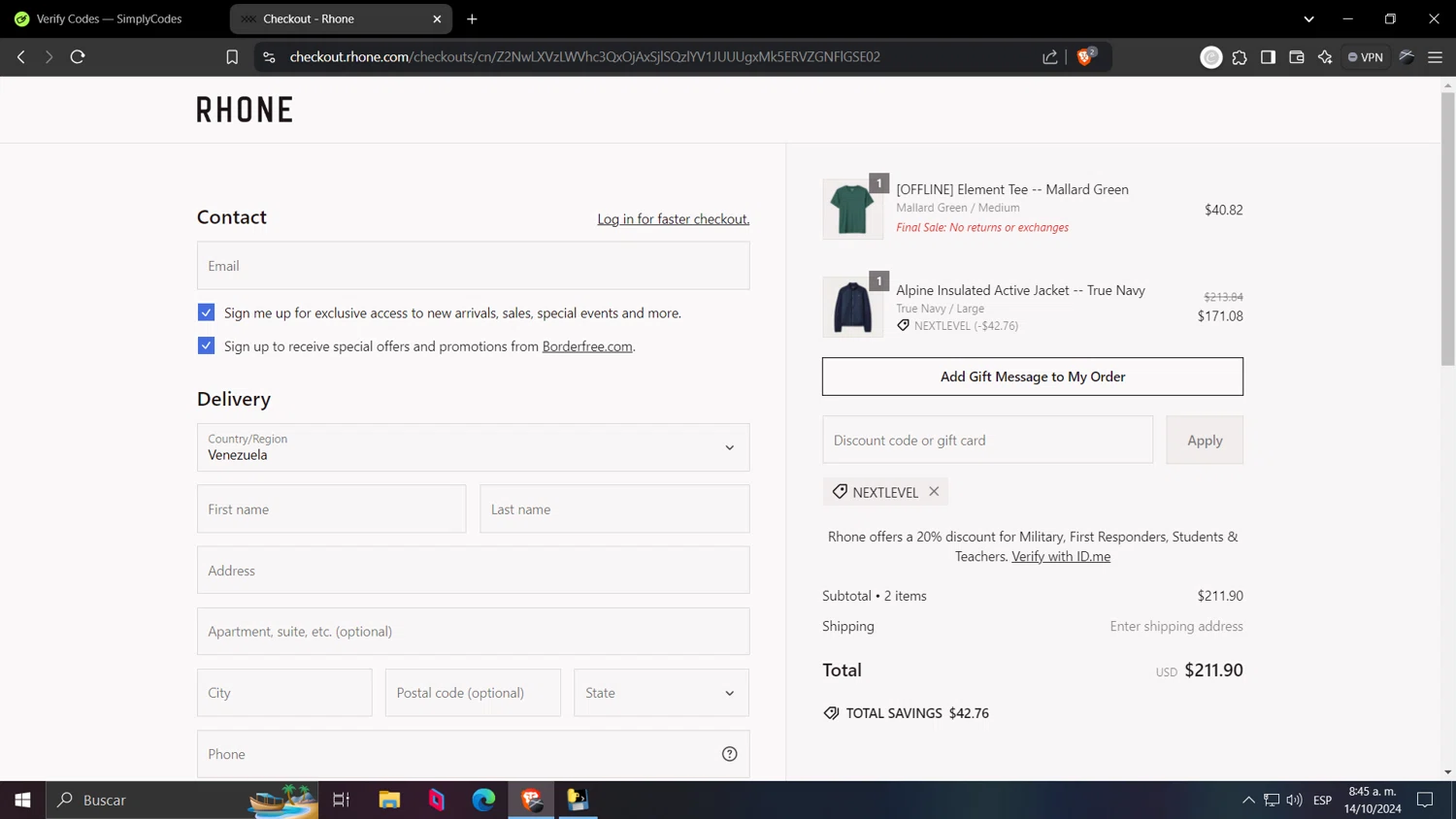Open Task View on the taskbar
Viewport: 1456px width, 819px height.
(x=341, y=800)
